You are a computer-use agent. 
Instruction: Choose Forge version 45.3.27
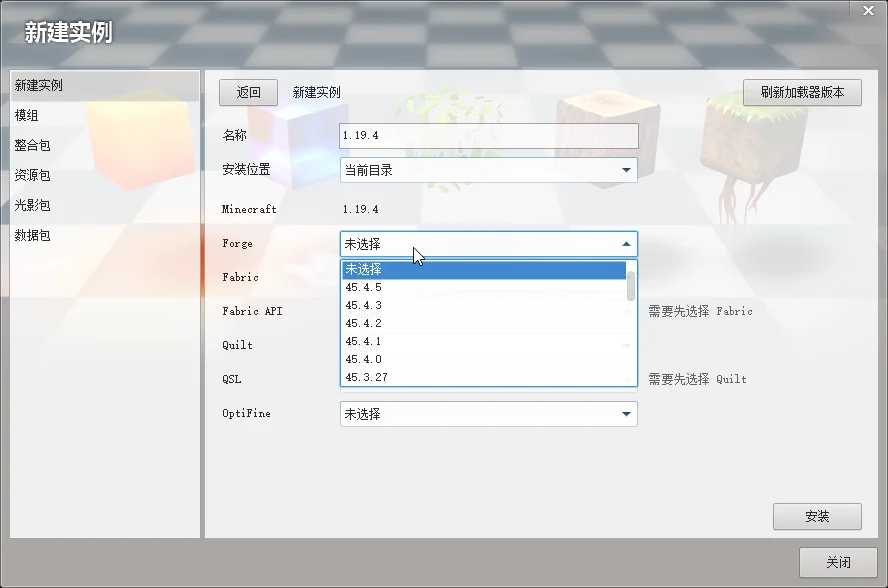[484, 377]
